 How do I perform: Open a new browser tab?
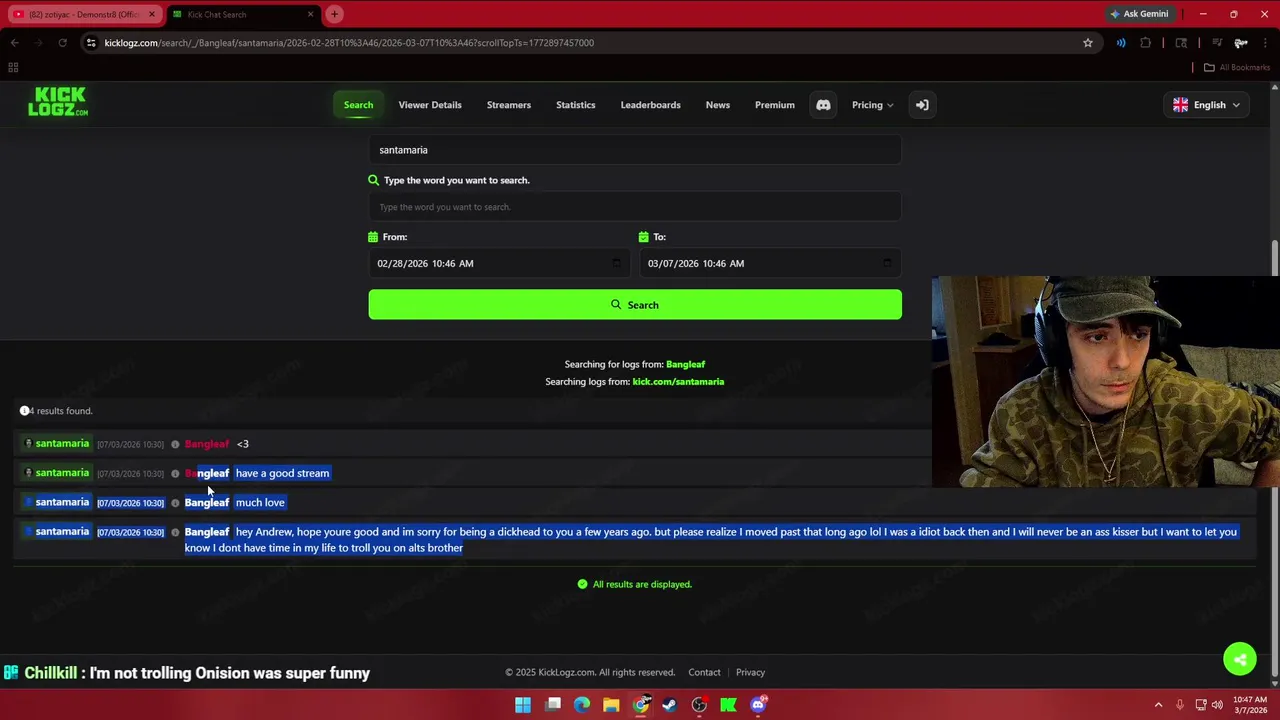point(334,14)
